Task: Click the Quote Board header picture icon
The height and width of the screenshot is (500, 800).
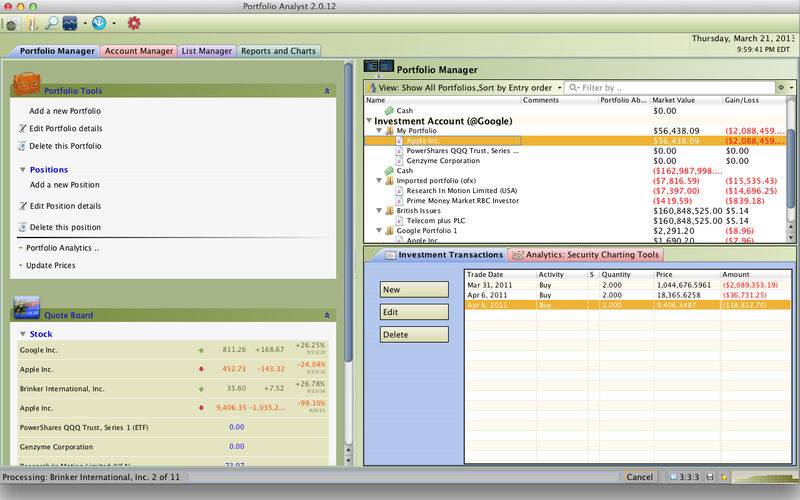Action: (x=27, y=308)
